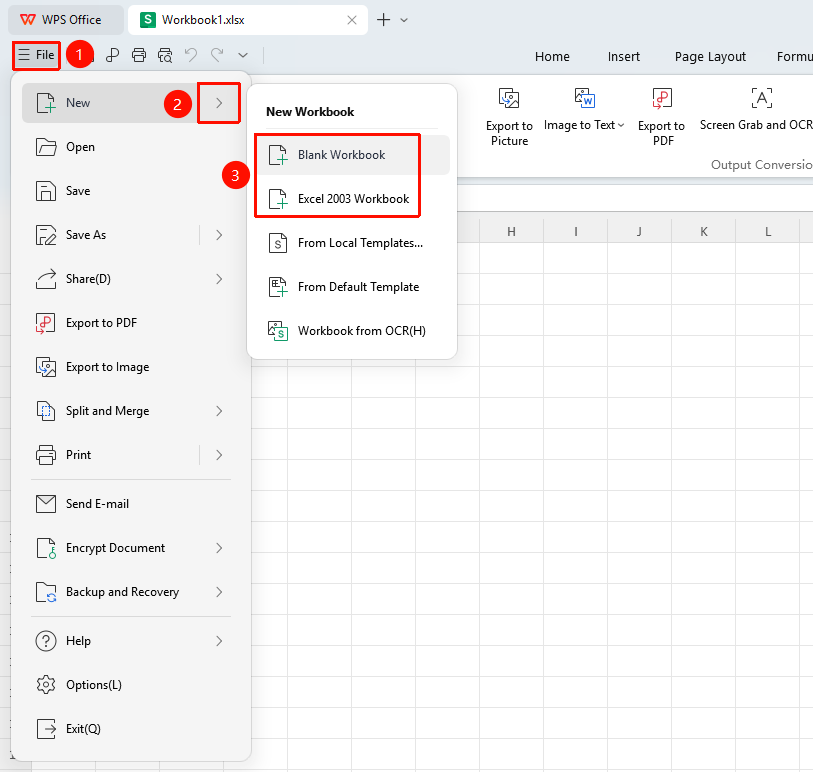Image resolution: width=813 pixels, height=772 pixels.
Task: Choose Print in the File menu
Action: pos(110,455)
